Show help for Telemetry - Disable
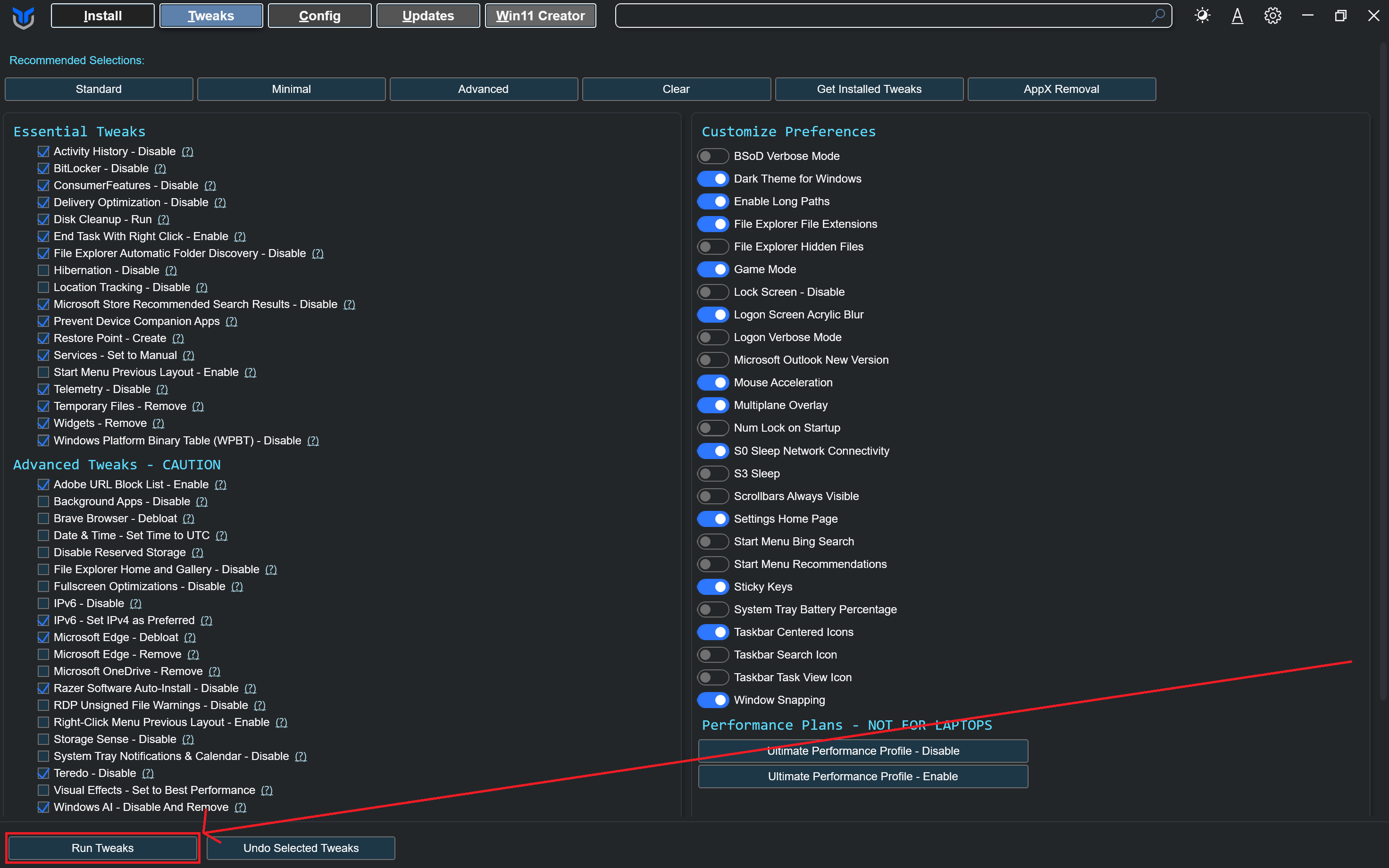Image resolution: width=1389 pixels, height=868 pixels. tap(162, 389)
